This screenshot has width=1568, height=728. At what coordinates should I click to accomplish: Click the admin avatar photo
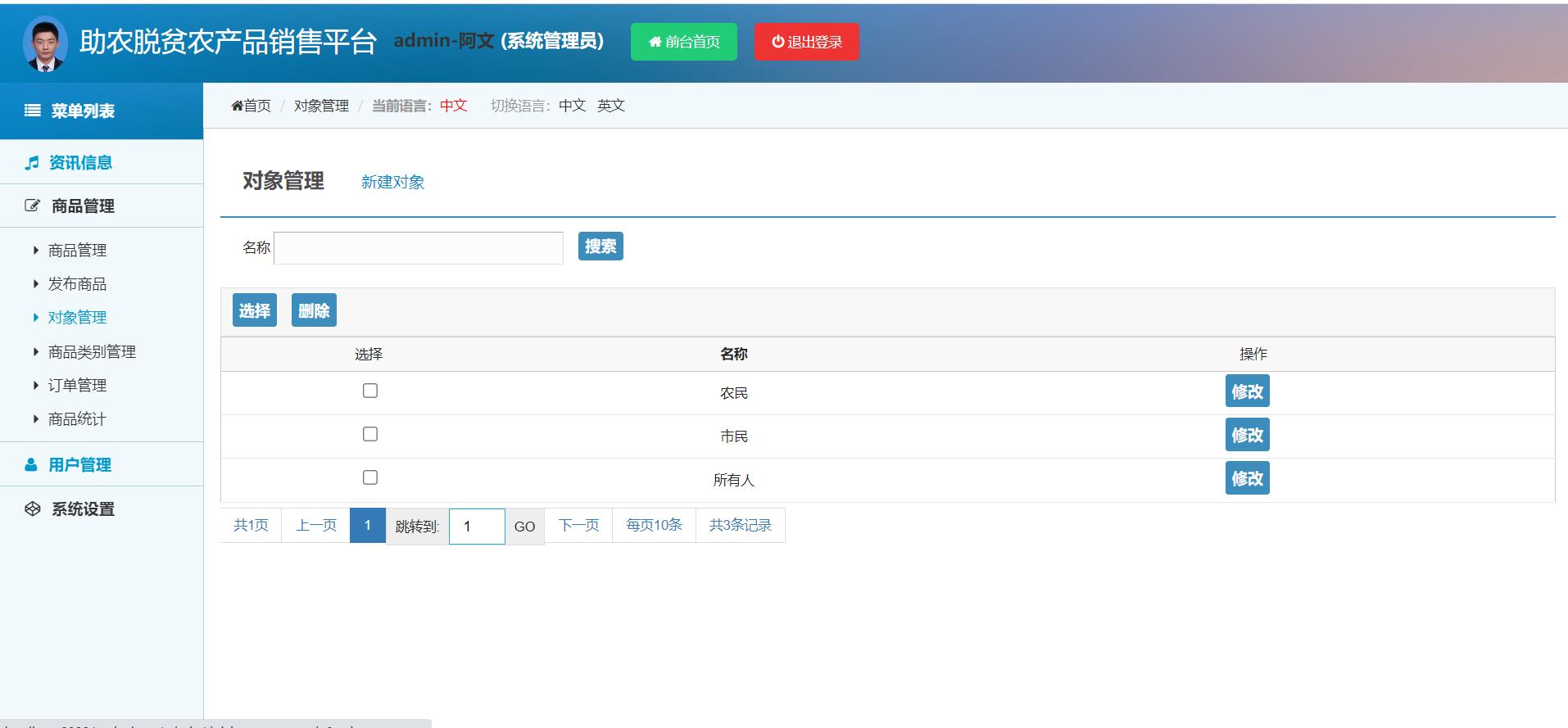pos(45,43)
